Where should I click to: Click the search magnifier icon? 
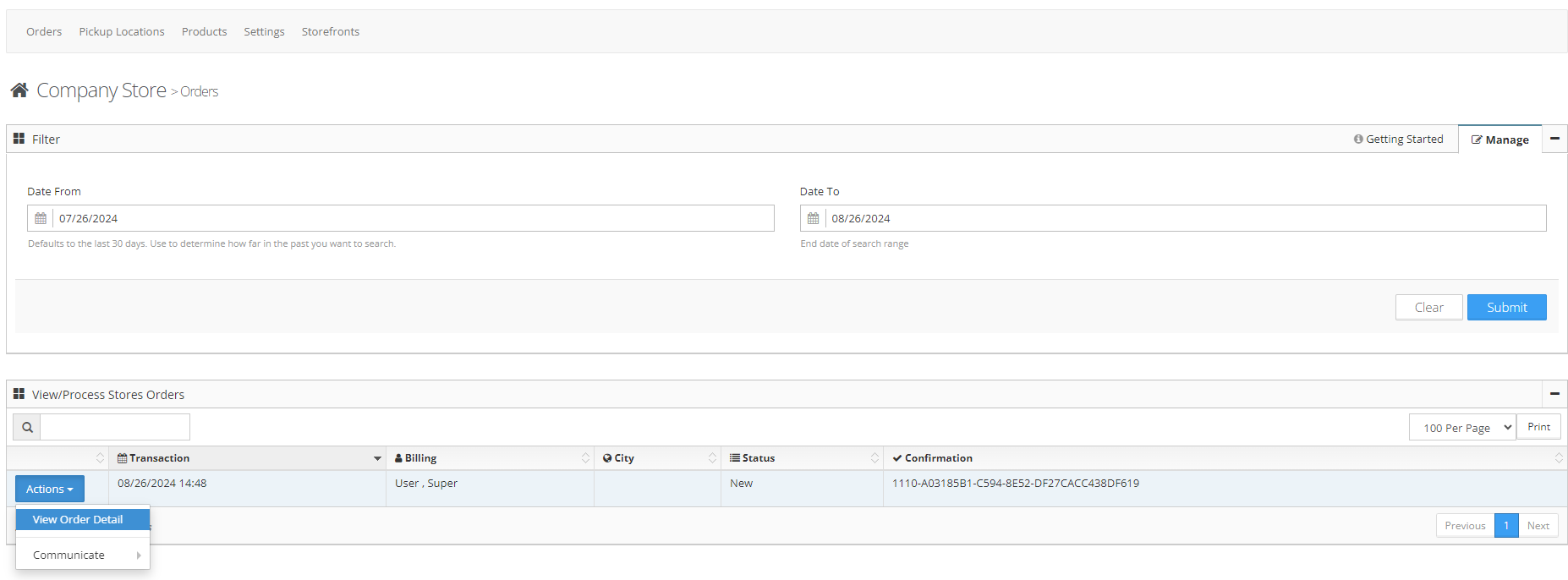point(27,428)
